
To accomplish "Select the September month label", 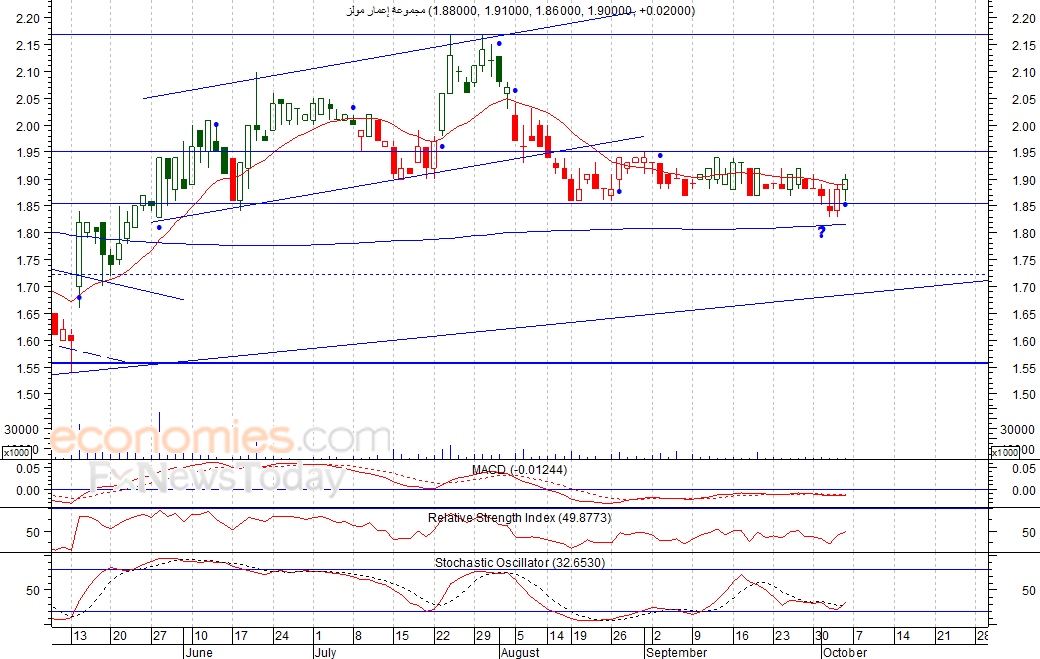I will coord(677,652).
